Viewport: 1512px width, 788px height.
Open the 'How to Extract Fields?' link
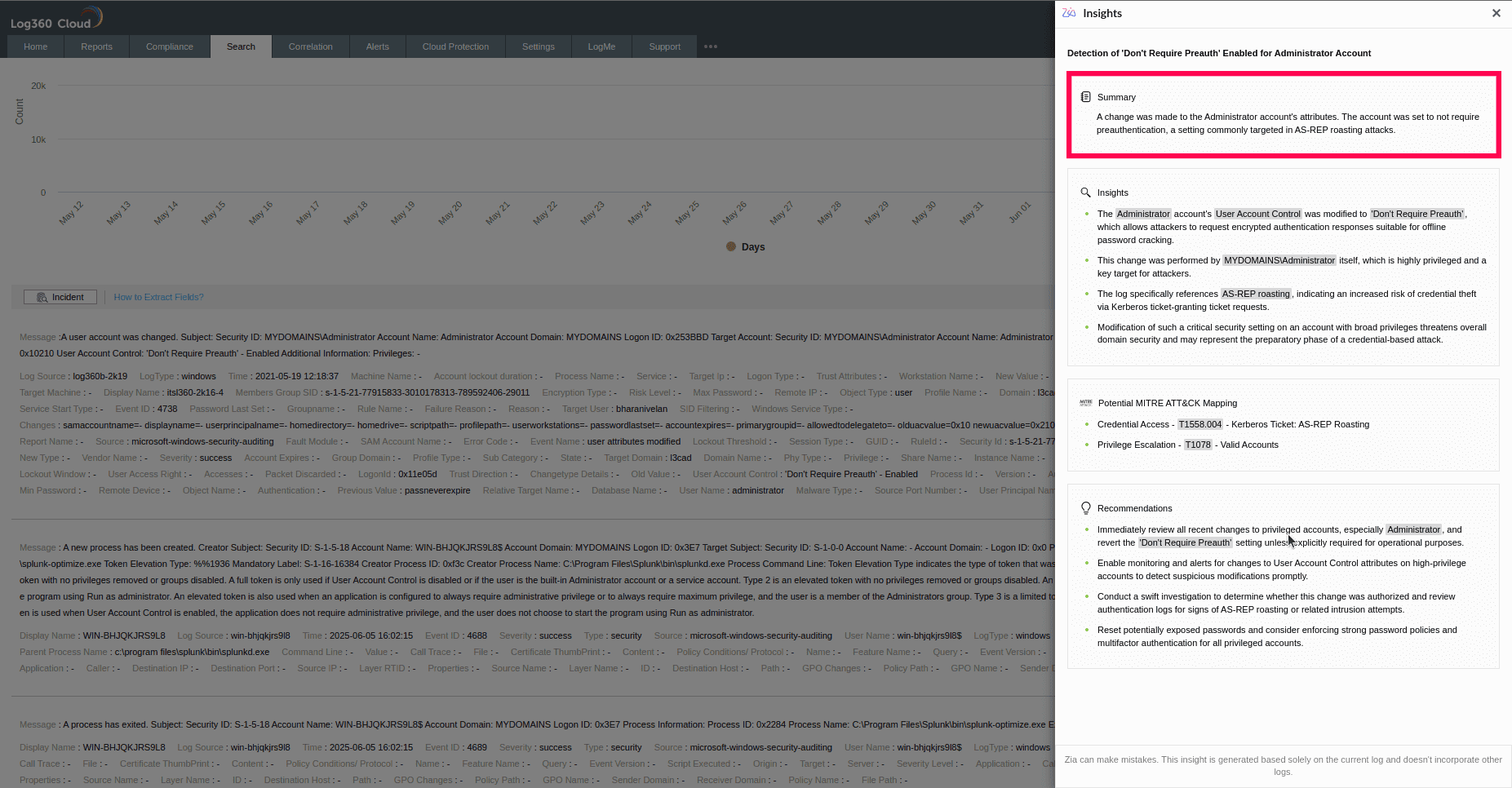(x=158, y=297)
